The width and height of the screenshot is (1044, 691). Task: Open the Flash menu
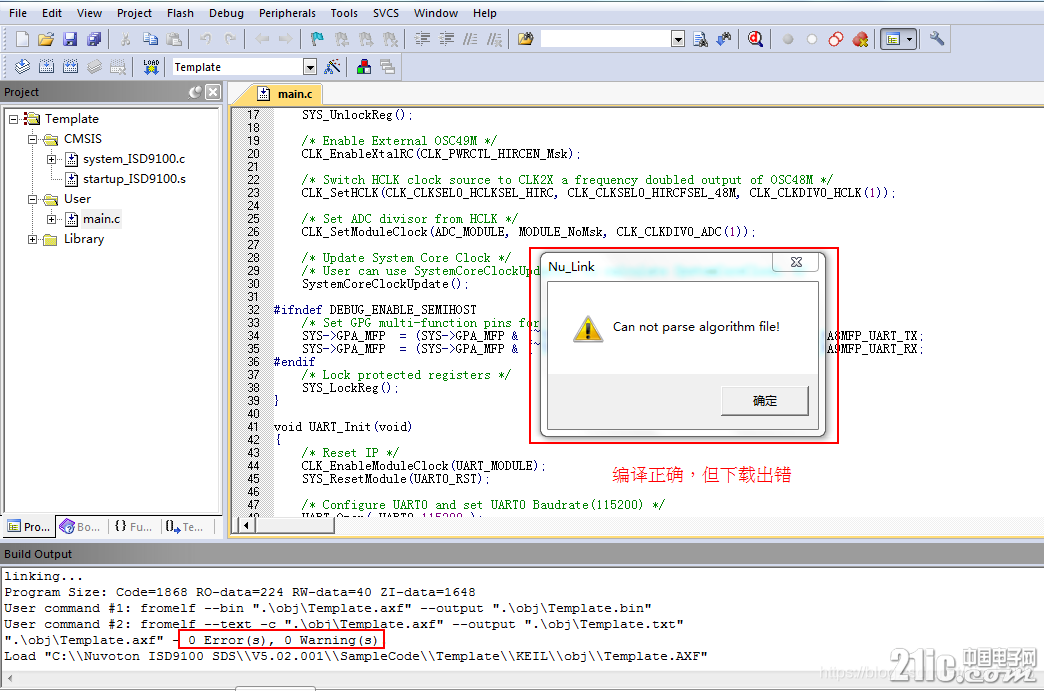click(180, 13)
